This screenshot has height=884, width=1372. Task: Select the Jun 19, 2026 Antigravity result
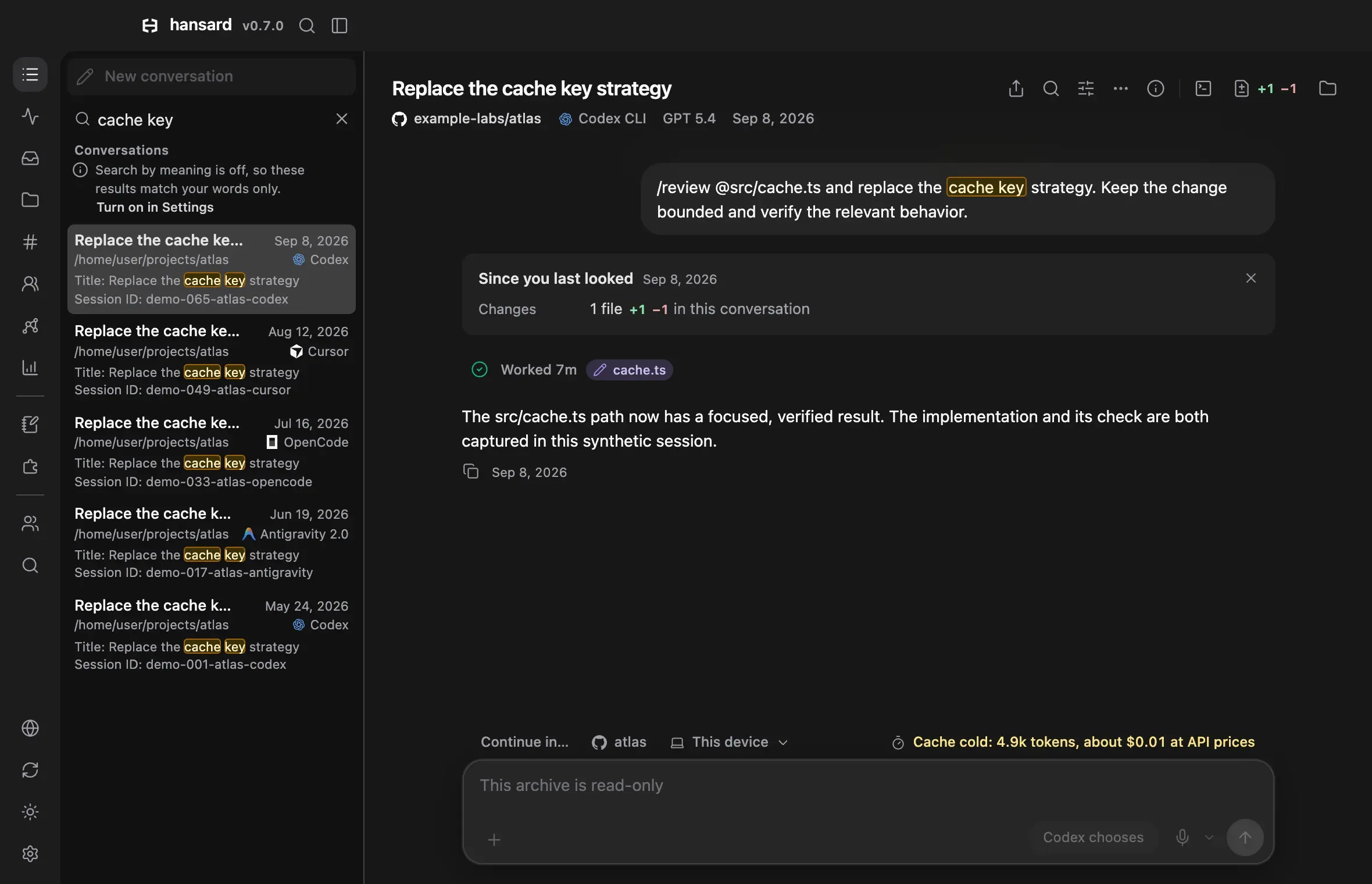point(212,543)
